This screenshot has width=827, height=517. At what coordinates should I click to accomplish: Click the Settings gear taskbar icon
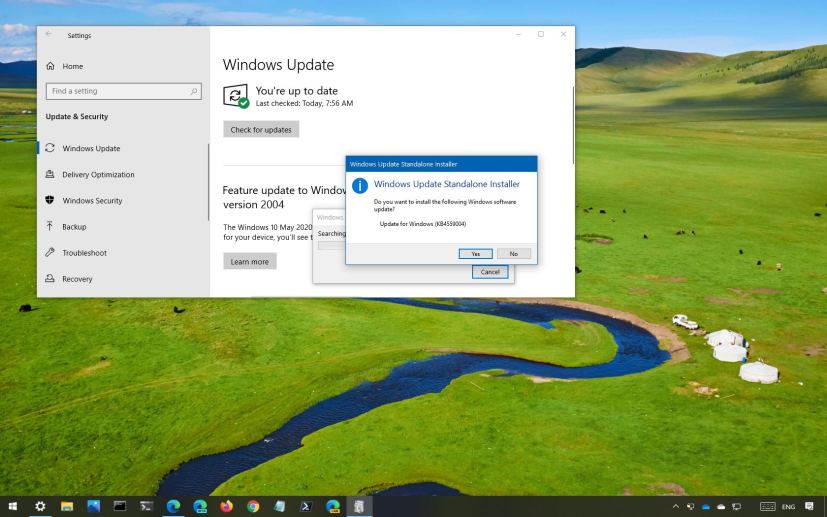coord(40,506)
